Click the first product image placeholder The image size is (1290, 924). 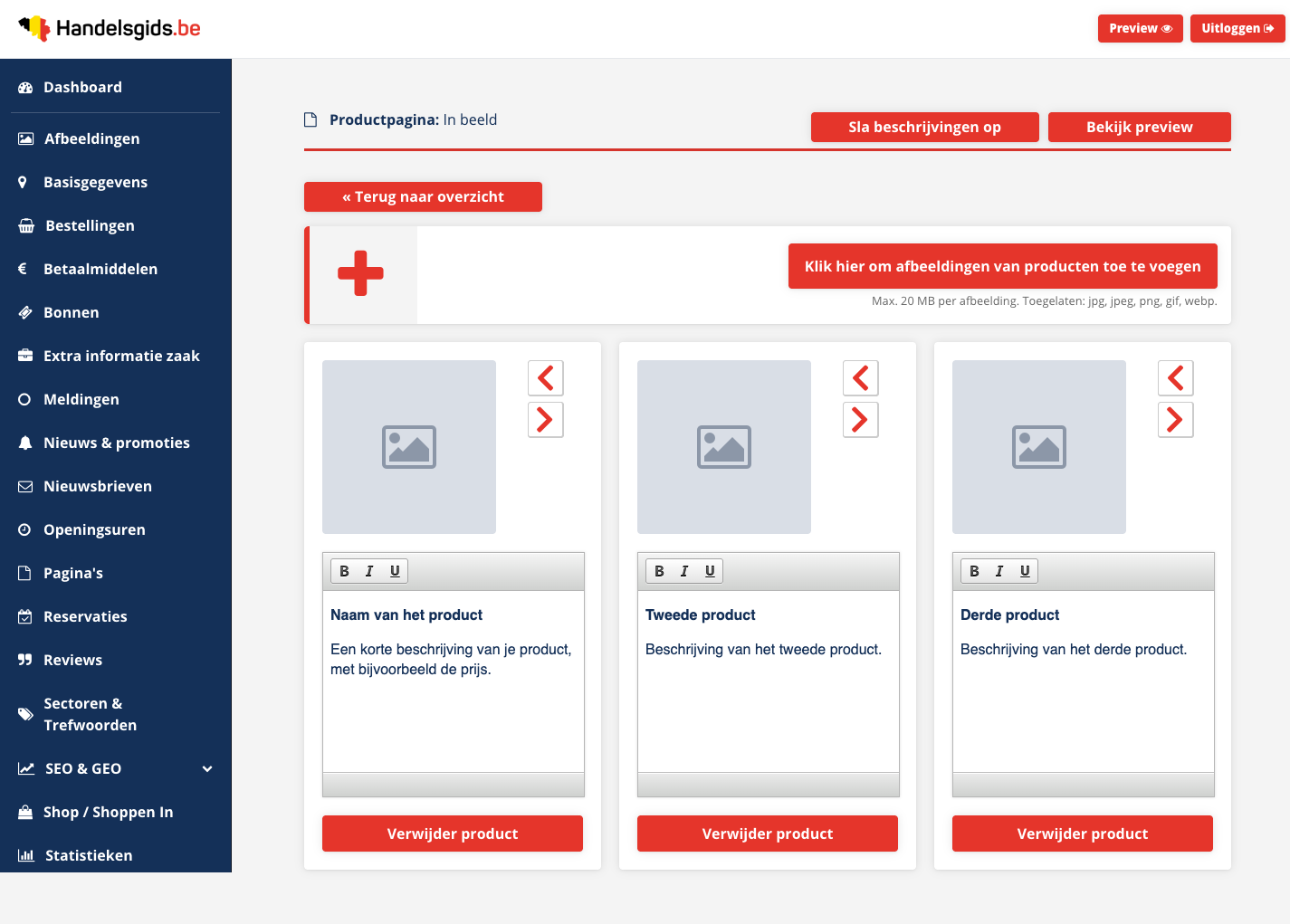point(409,447)
